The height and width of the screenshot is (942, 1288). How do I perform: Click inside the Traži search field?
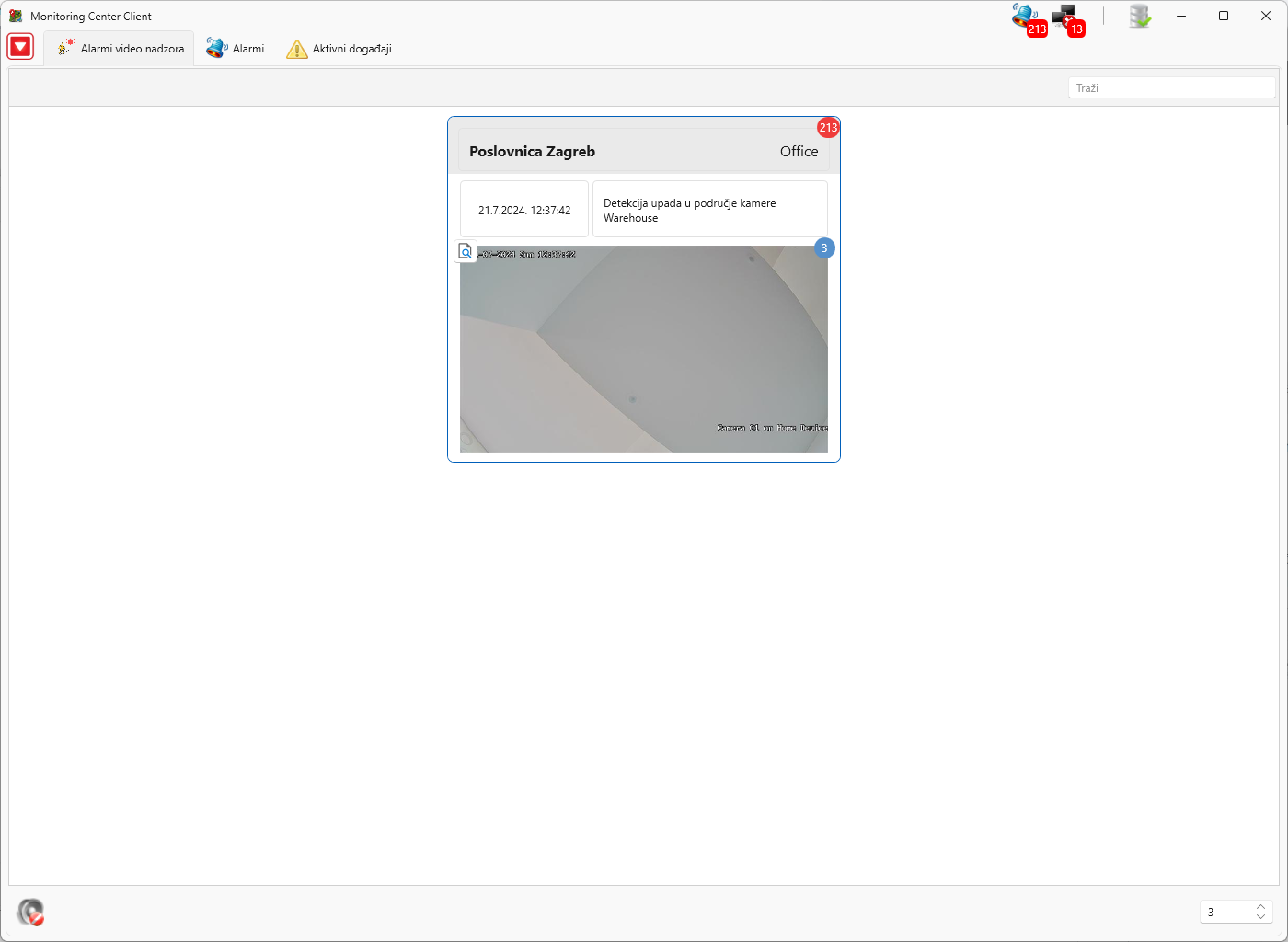[x=1171, y=86]
